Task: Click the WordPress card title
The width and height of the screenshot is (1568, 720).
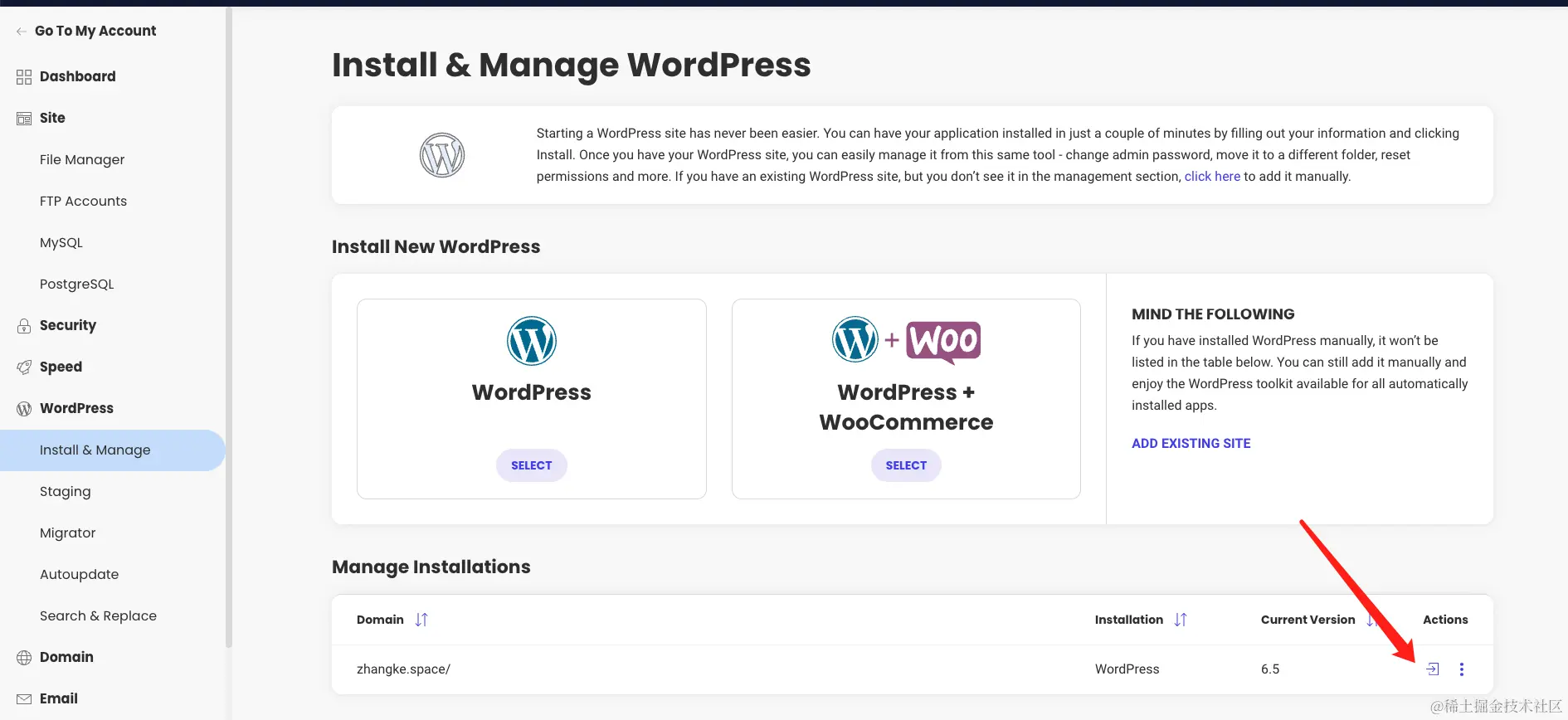Action: point(532,392)
